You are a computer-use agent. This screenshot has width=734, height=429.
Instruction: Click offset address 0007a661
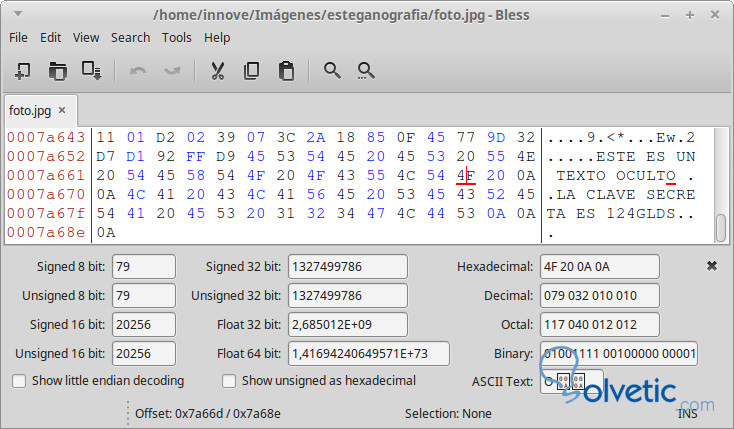pyautogui.click(x=46, y=175)
